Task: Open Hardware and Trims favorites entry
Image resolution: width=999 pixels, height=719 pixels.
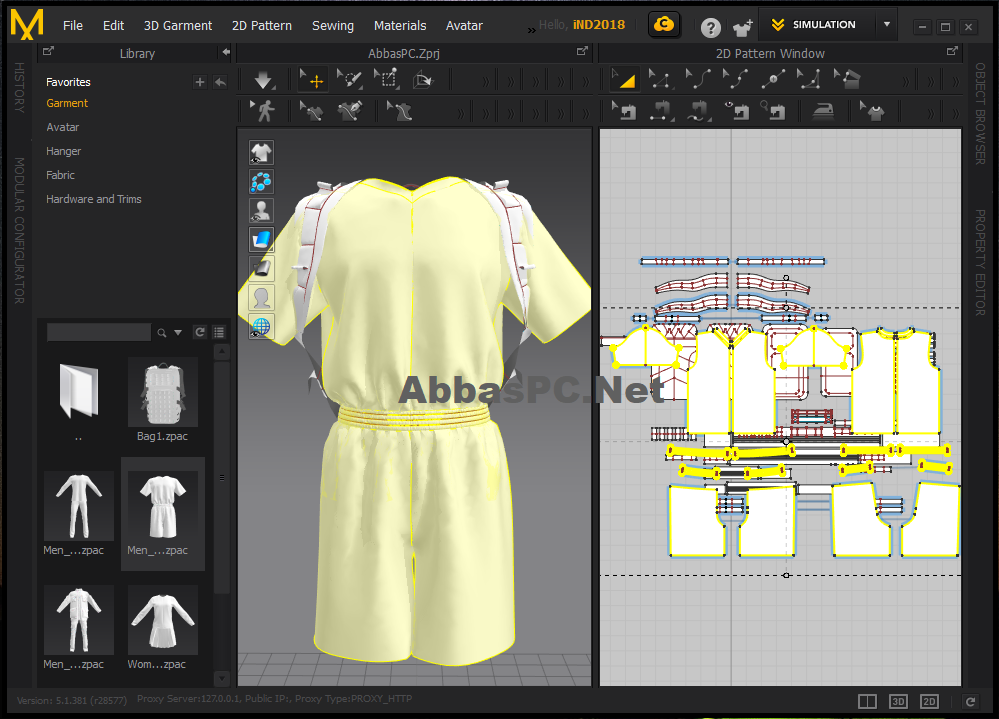Action: 94,199
